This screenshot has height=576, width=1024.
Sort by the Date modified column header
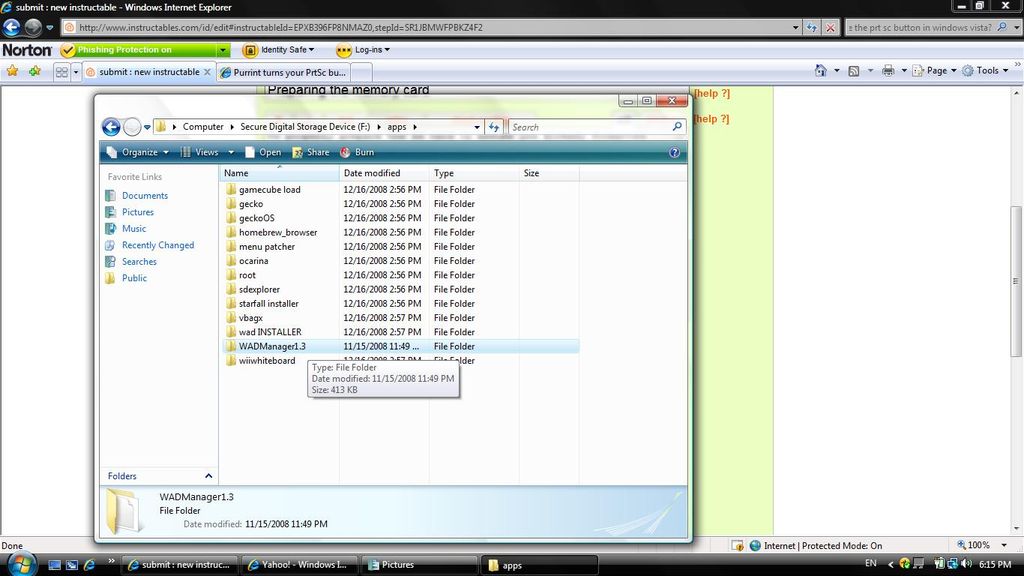pos(384,173)
